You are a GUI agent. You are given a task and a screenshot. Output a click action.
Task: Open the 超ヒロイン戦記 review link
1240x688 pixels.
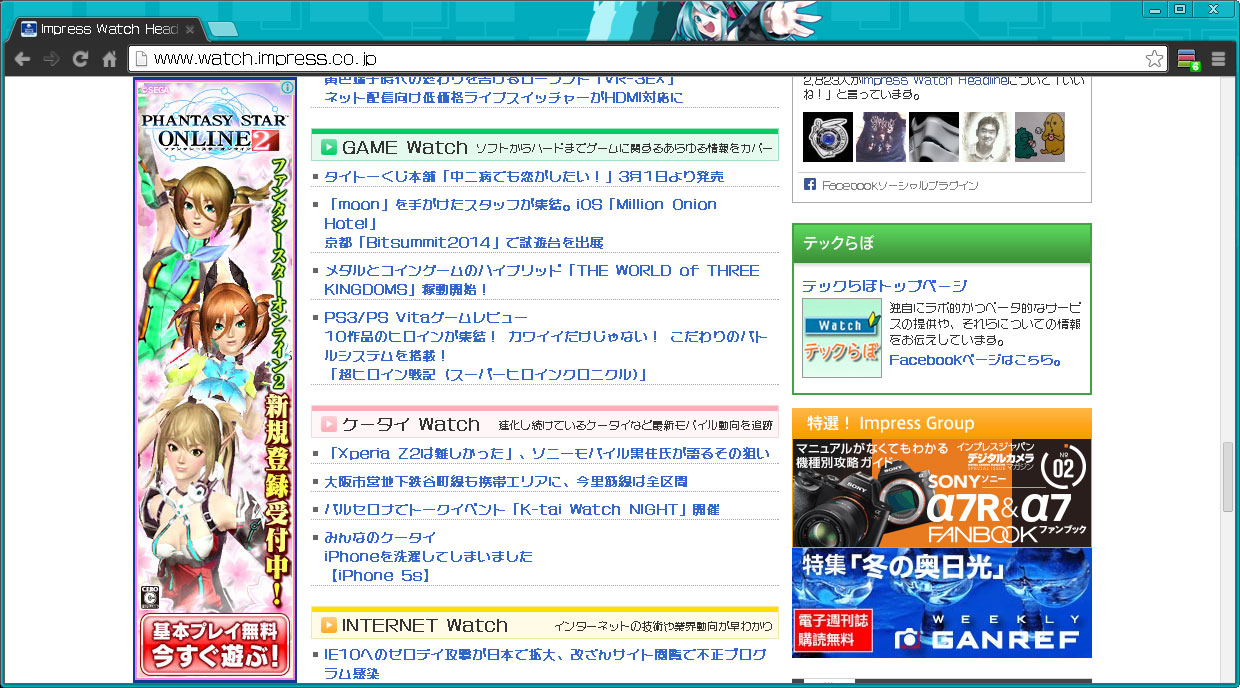click(x=486, y=375)
